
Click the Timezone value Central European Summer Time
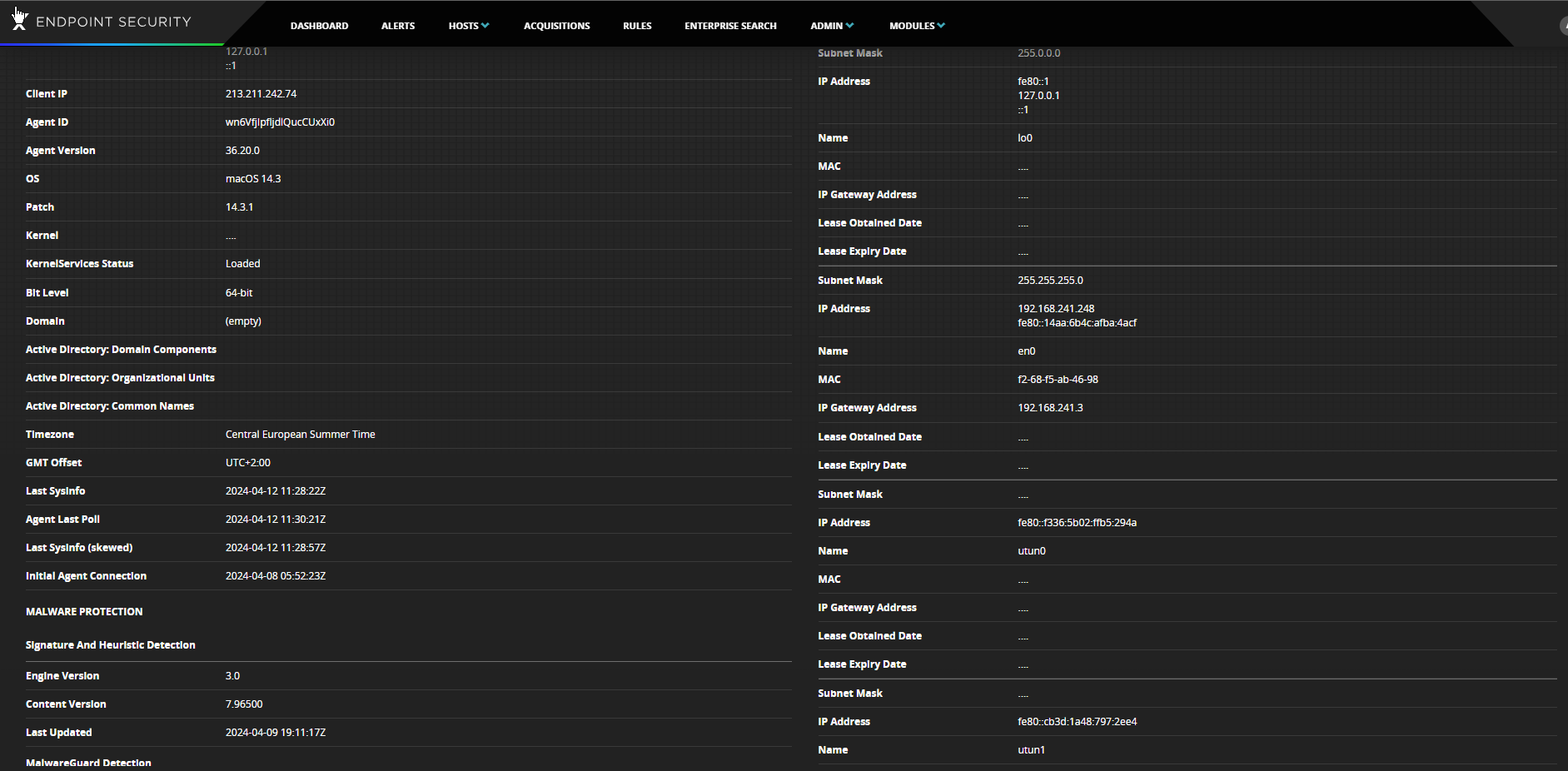(300, 435)
